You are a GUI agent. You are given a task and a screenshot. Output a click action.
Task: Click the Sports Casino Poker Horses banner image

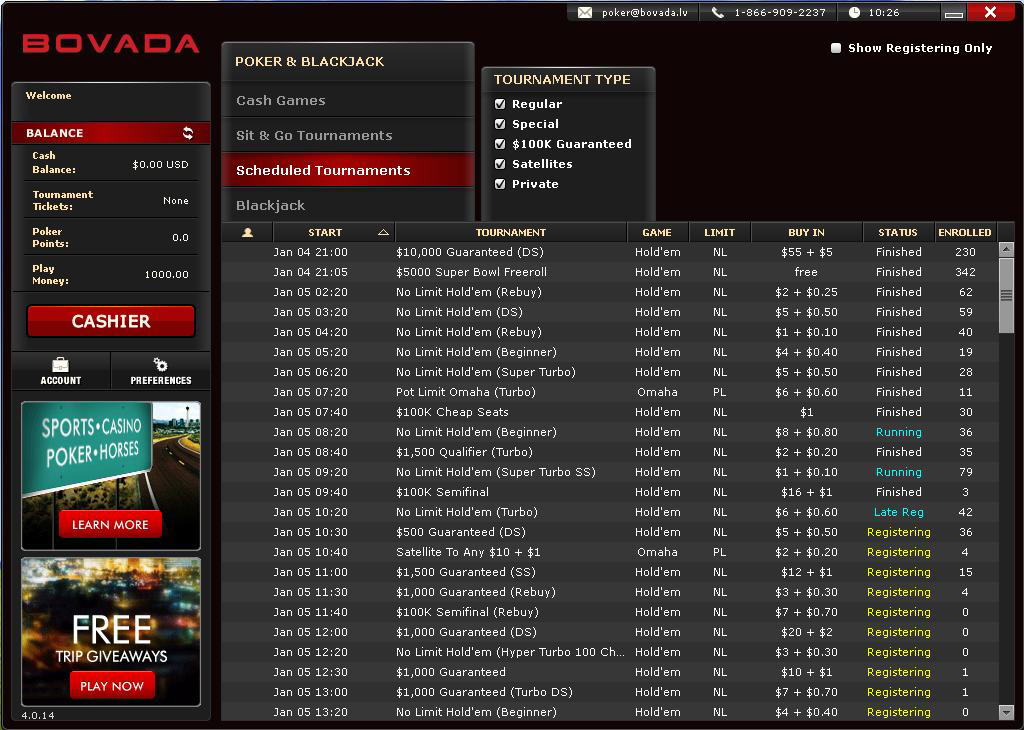(x=111, y=476)
